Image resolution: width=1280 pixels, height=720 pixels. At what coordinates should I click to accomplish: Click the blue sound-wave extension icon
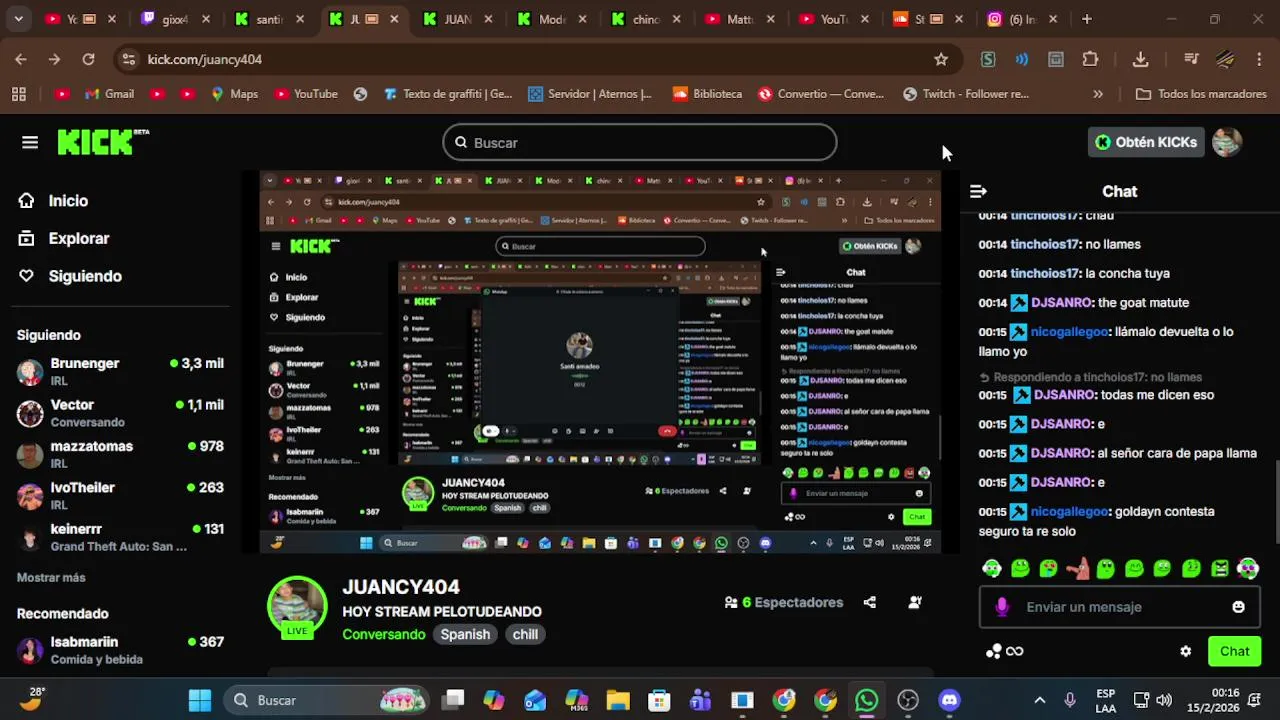click(1022, 59)
